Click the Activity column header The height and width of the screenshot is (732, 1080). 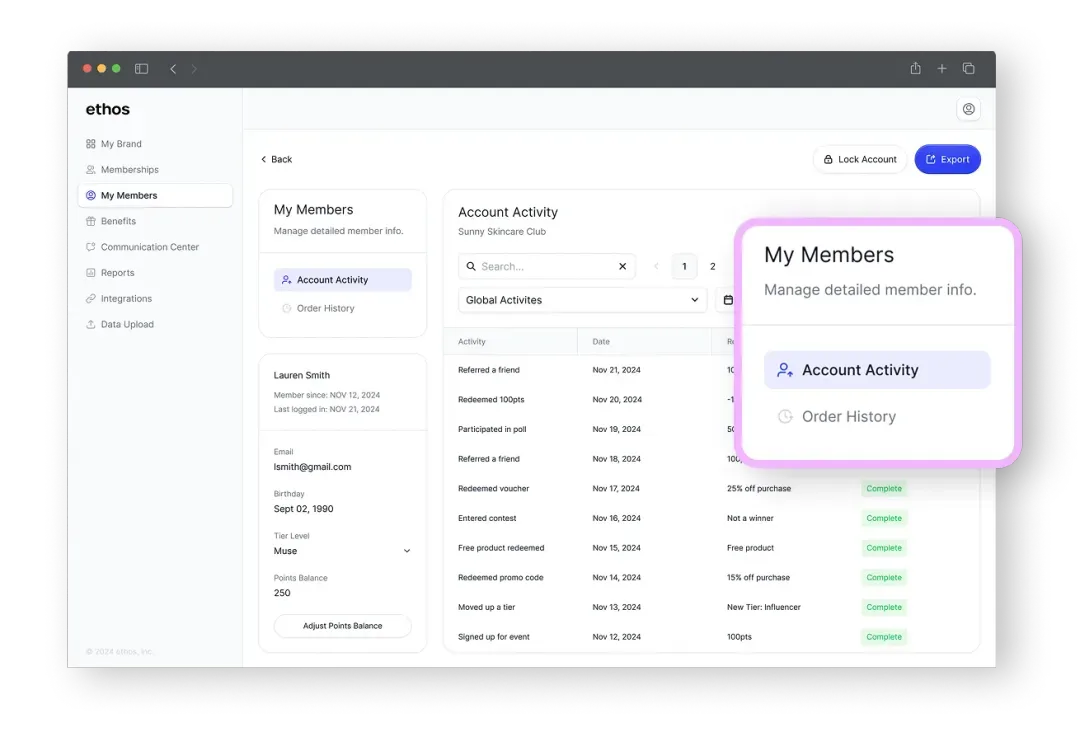tap(472, 342)
